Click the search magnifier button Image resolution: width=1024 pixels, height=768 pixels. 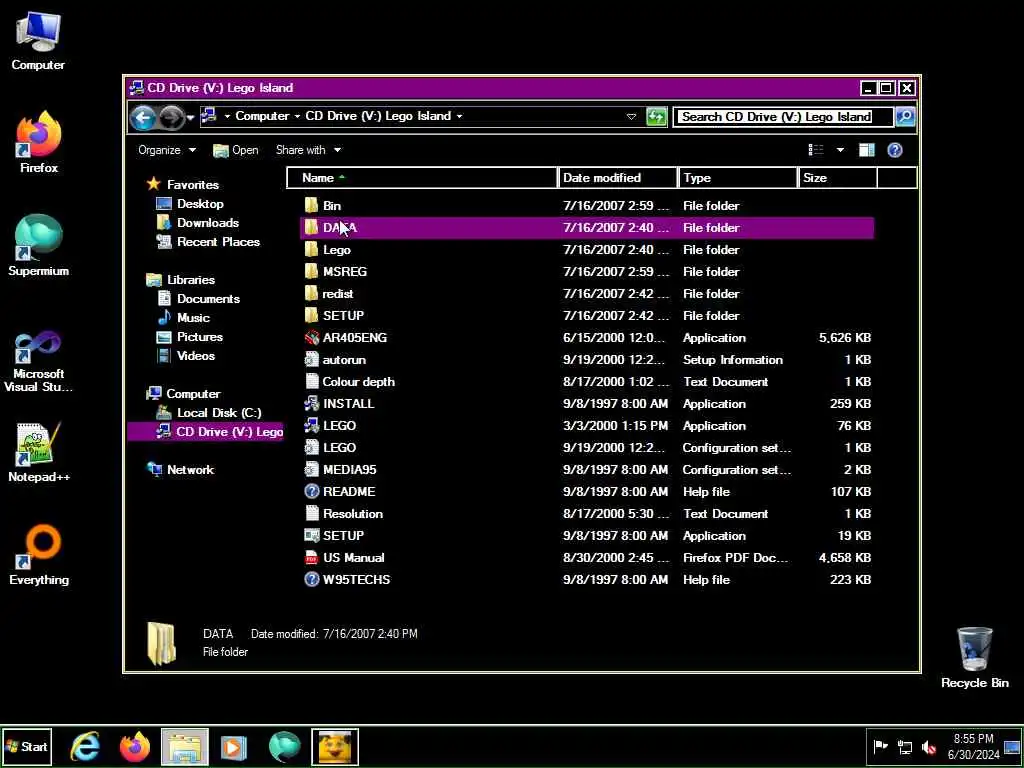click(x=905, y=117)
